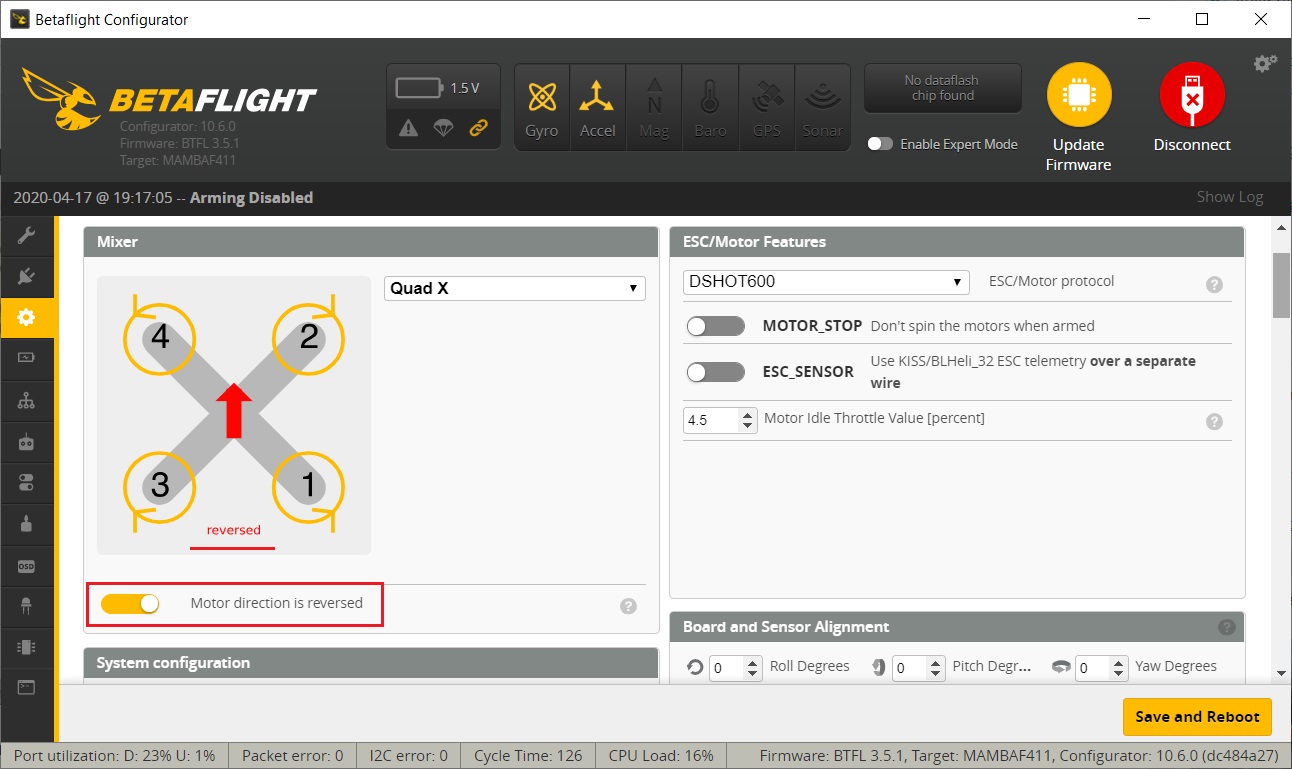
Task: Click the Mag sensor indicator
Action: (x=654, y=107)
